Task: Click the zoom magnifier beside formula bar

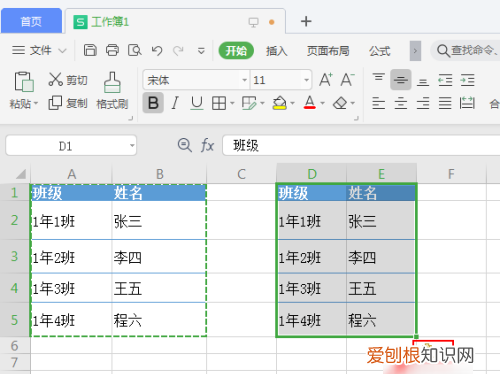Action: pos(184,145)
